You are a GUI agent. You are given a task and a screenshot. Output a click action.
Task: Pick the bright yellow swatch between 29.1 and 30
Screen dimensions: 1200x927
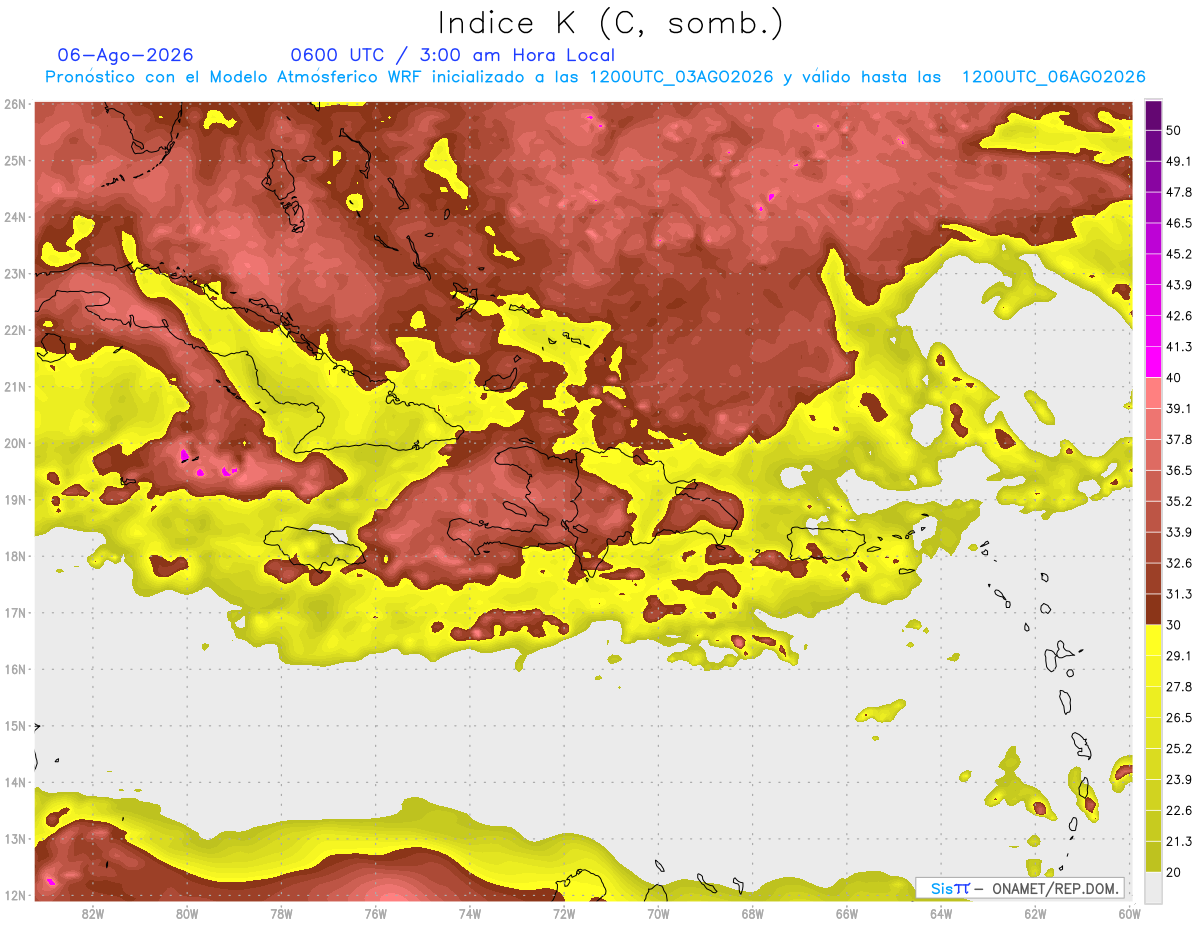click(1153, 640)
